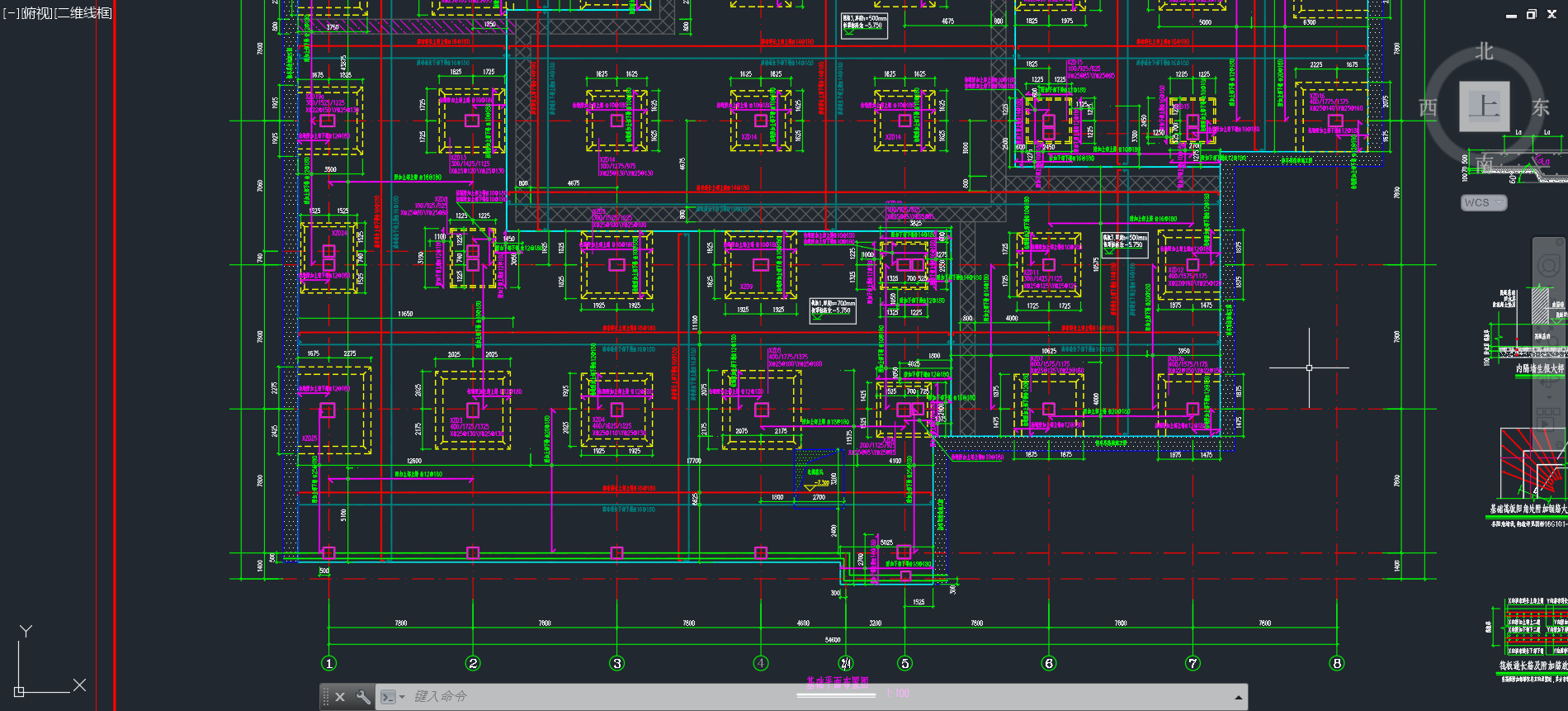The width and height of the screenshot is (1568, 711).
Task: Click grid axis bubble number 5
Action: click(x=904, y=663)
